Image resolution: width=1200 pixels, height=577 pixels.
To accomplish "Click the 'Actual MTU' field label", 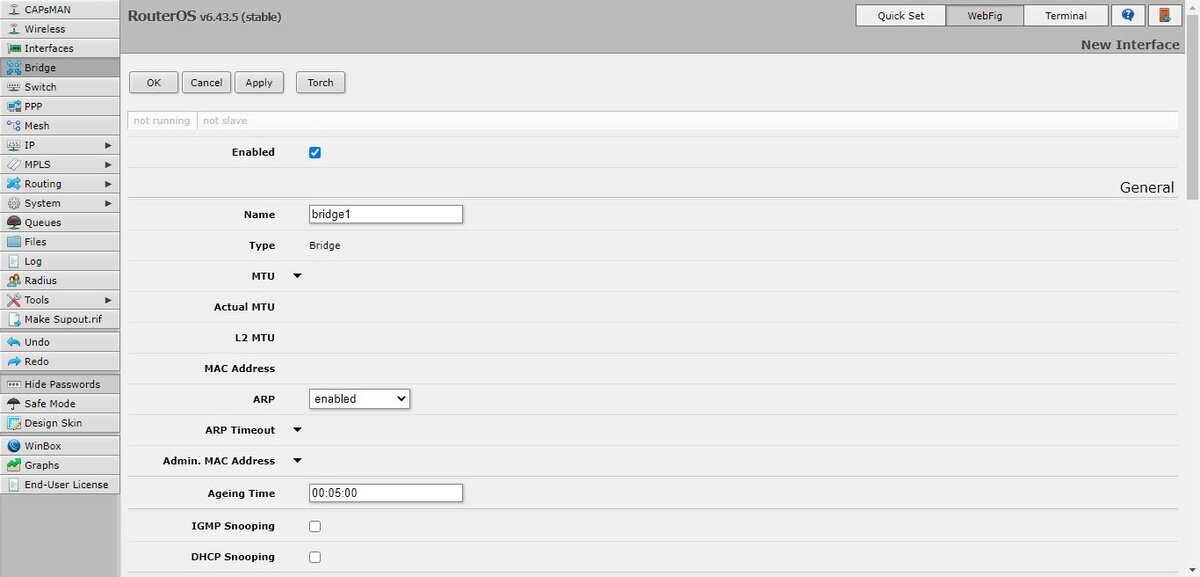I will tap(244, 307).
